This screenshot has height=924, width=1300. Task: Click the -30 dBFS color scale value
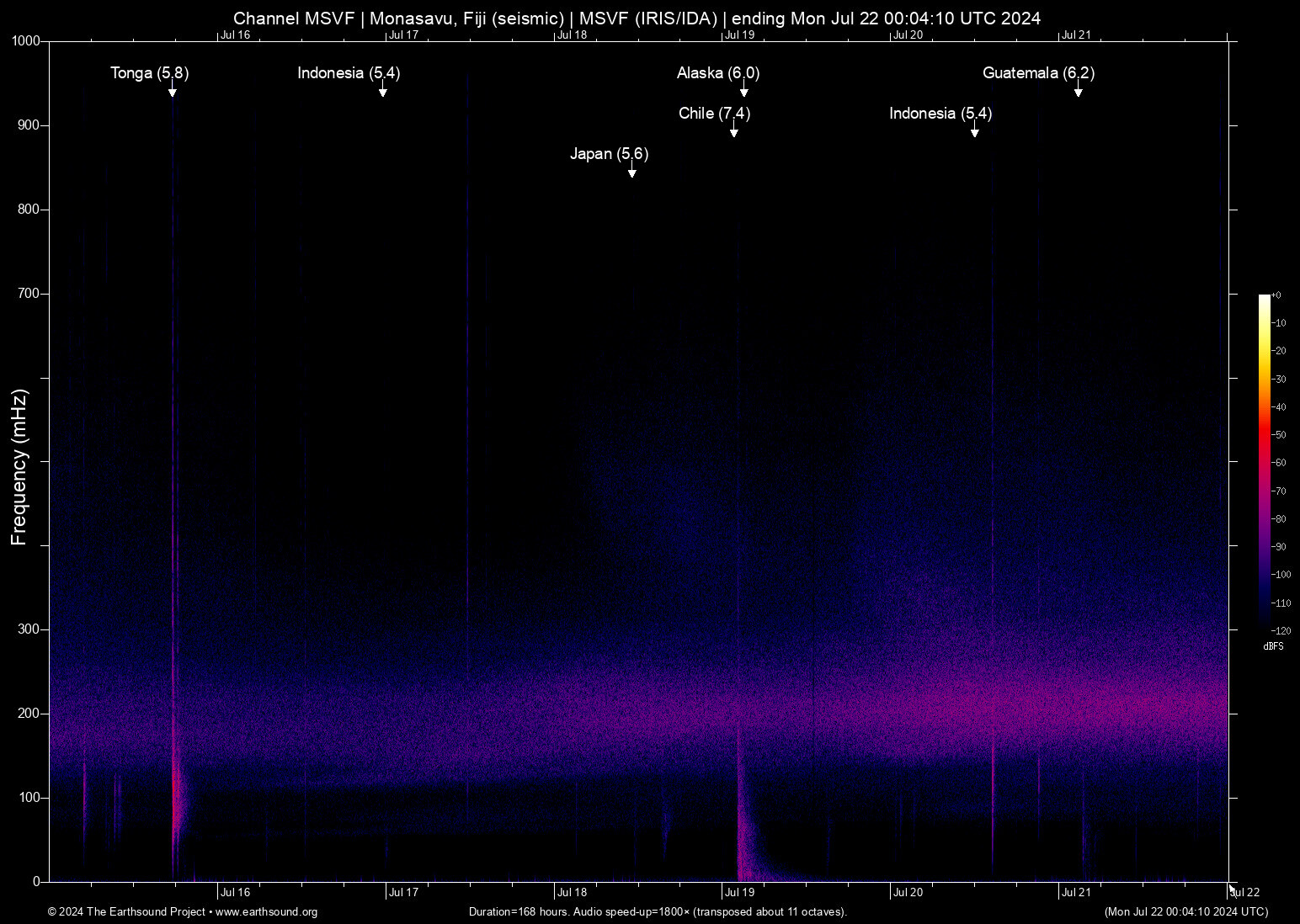[x=1279, y=380]
